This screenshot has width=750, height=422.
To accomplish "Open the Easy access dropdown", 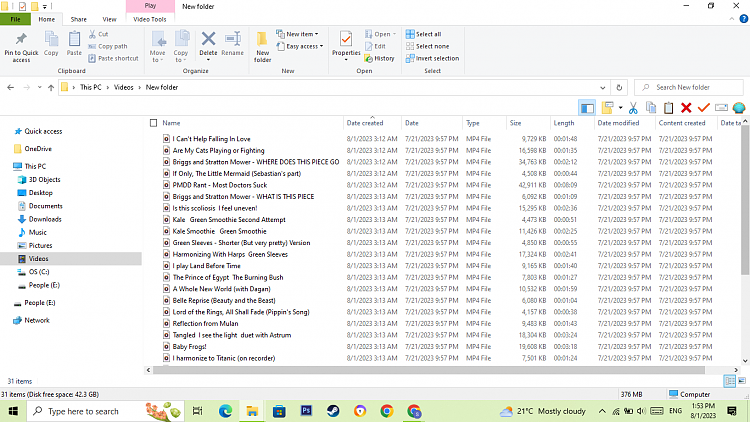I will [x=302, y=46].
